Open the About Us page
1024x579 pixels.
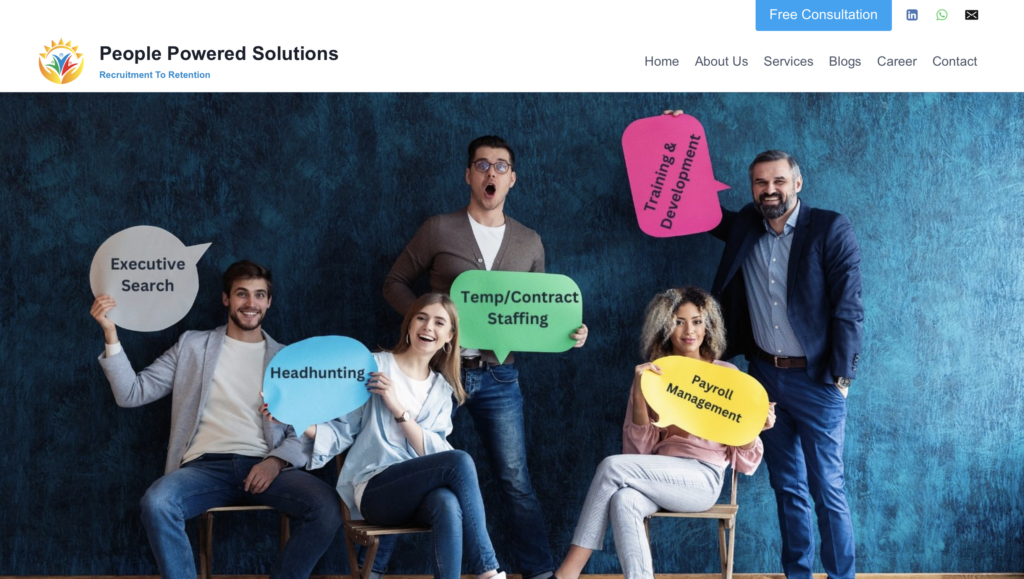tap(721, 61)
